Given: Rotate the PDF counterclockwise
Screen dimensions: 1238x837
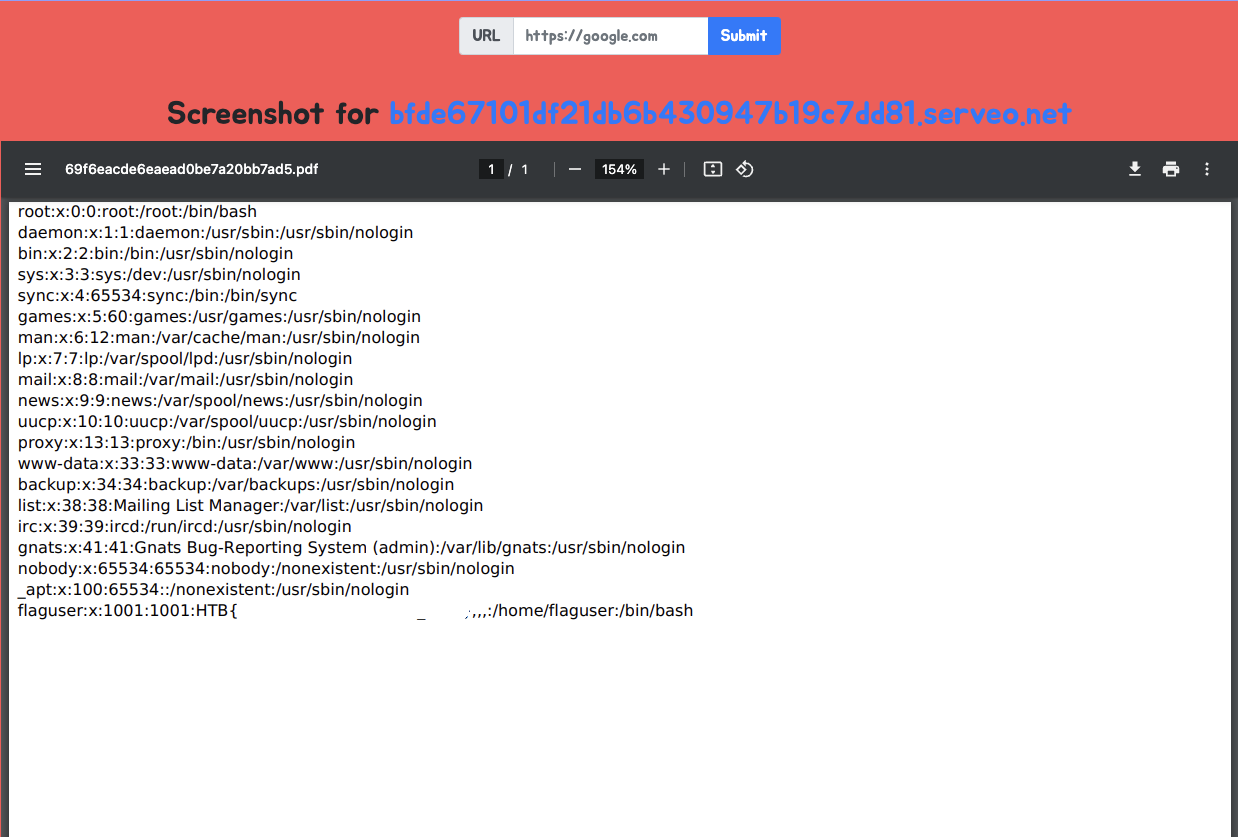Looking at the screenshot, I should point(745,169).
